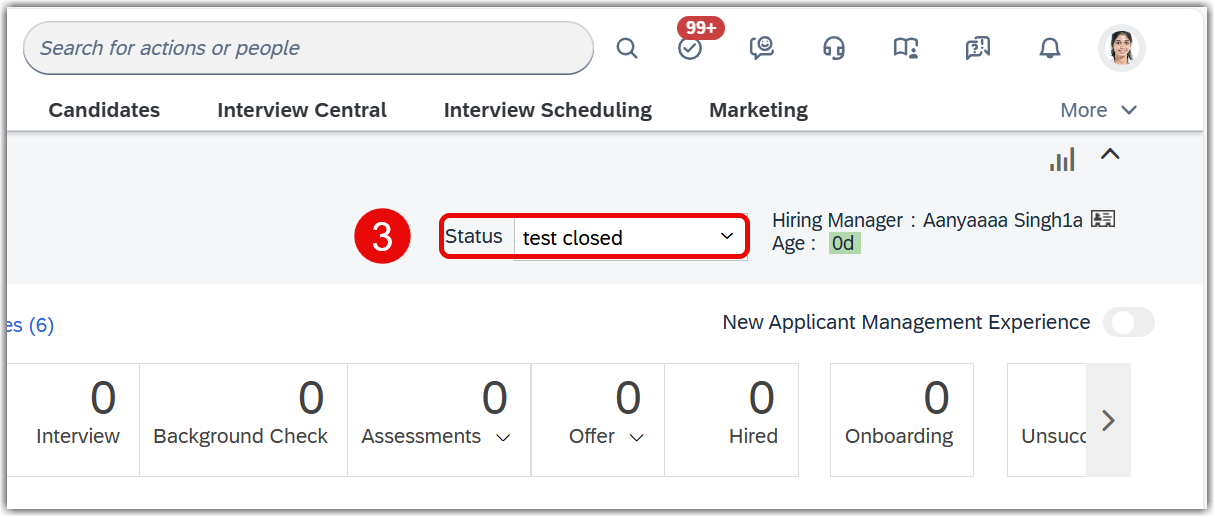Switch to the Interview Central tab
This screenshot has height=517, width=1215.
(302, 110)
